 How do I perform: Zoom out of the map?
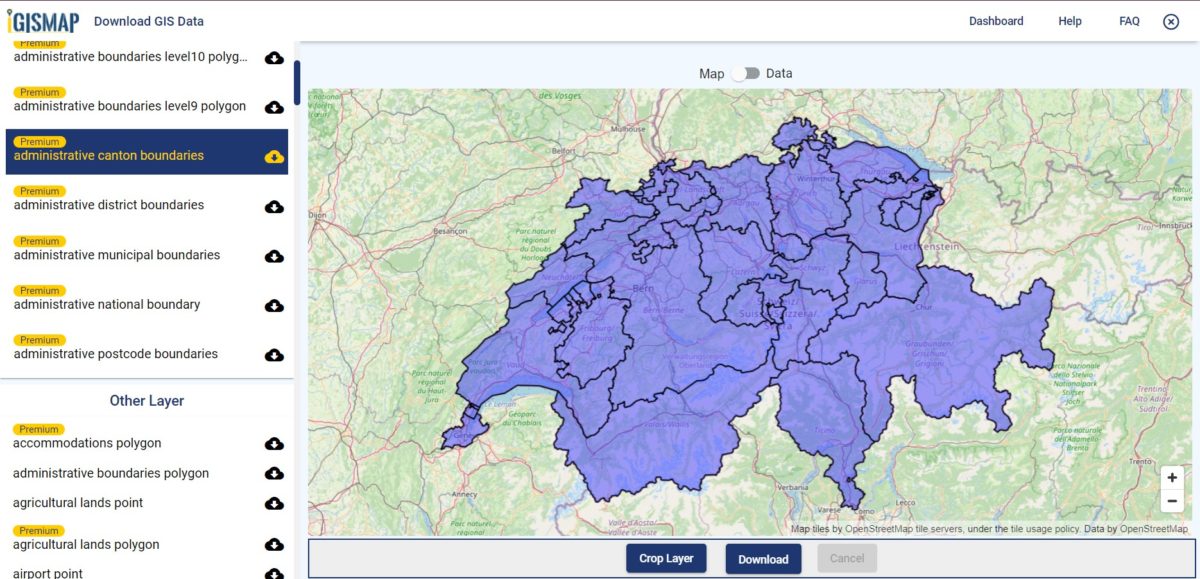pyautogui.click(x=1172, y=500)
